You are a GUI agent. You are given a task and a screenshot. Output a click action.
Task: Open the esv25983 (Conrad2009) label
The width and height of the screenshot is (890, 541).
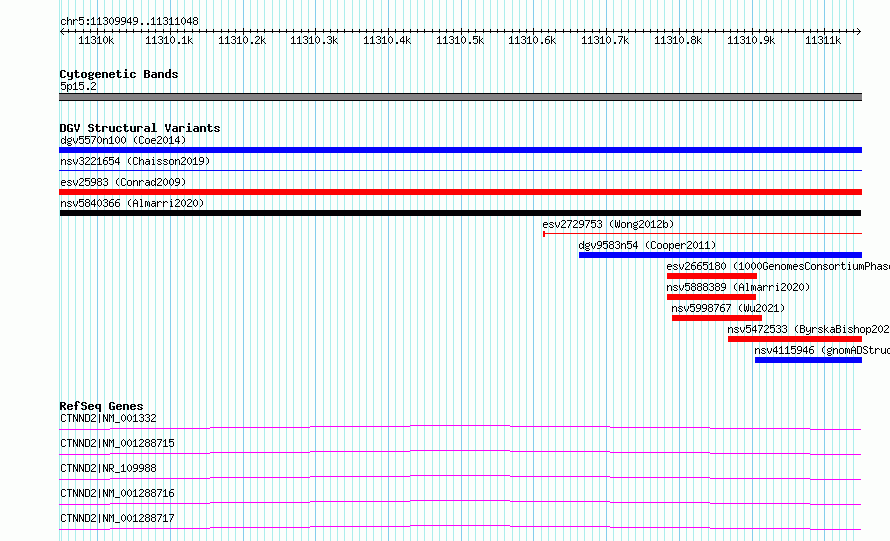pos(123,182)
